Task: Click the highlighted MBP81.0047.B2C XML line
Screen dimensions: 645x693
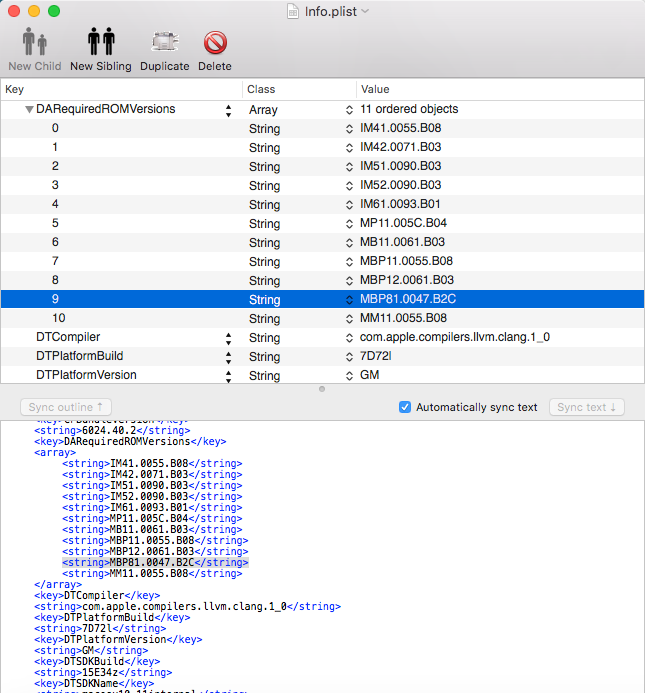Action: pos(155,563)
